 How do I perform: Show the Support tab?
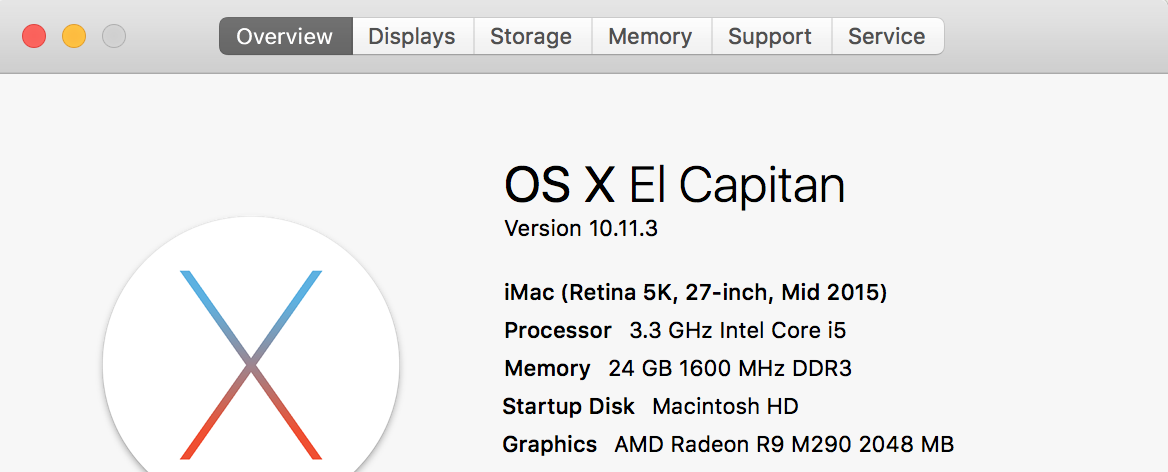click(x=770, y=37)
